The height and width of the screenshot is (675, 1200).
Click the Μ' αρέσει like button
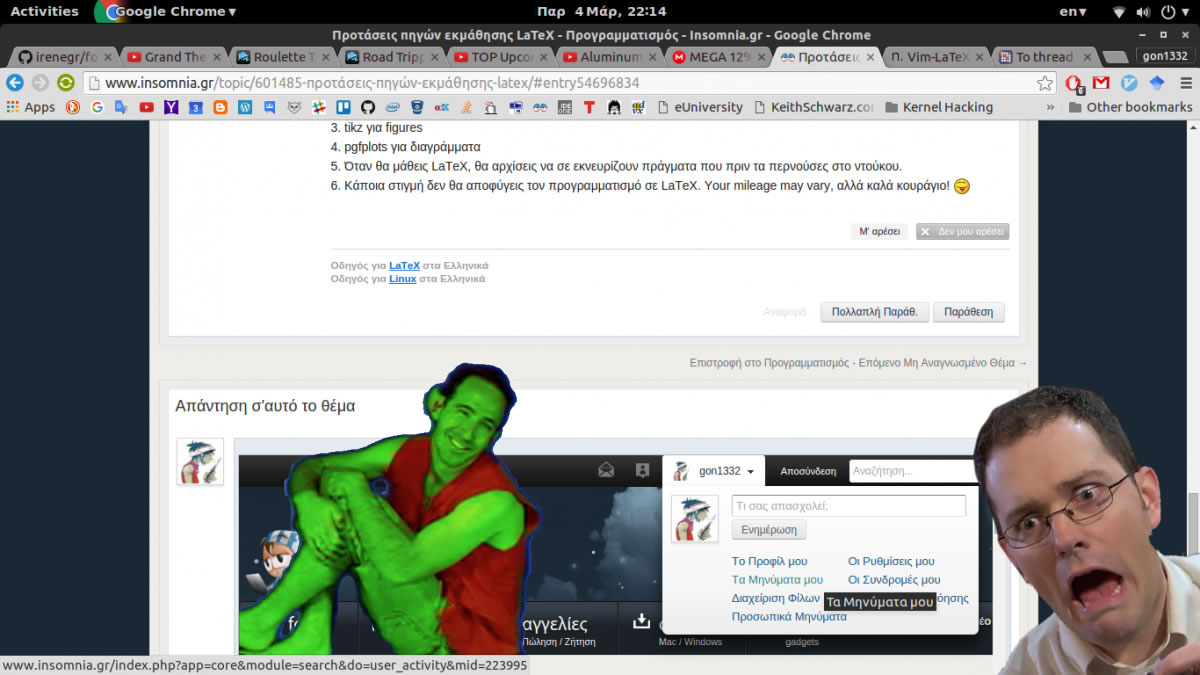(880, 231)
